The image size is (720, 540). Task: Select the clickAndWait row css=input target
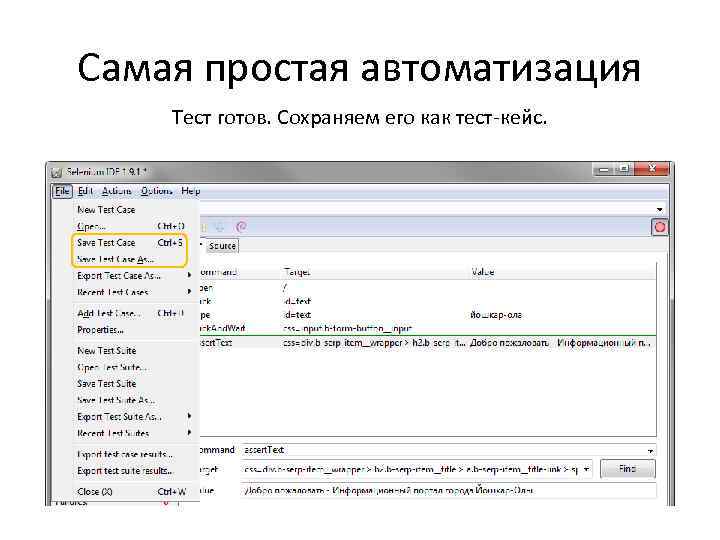427,328
